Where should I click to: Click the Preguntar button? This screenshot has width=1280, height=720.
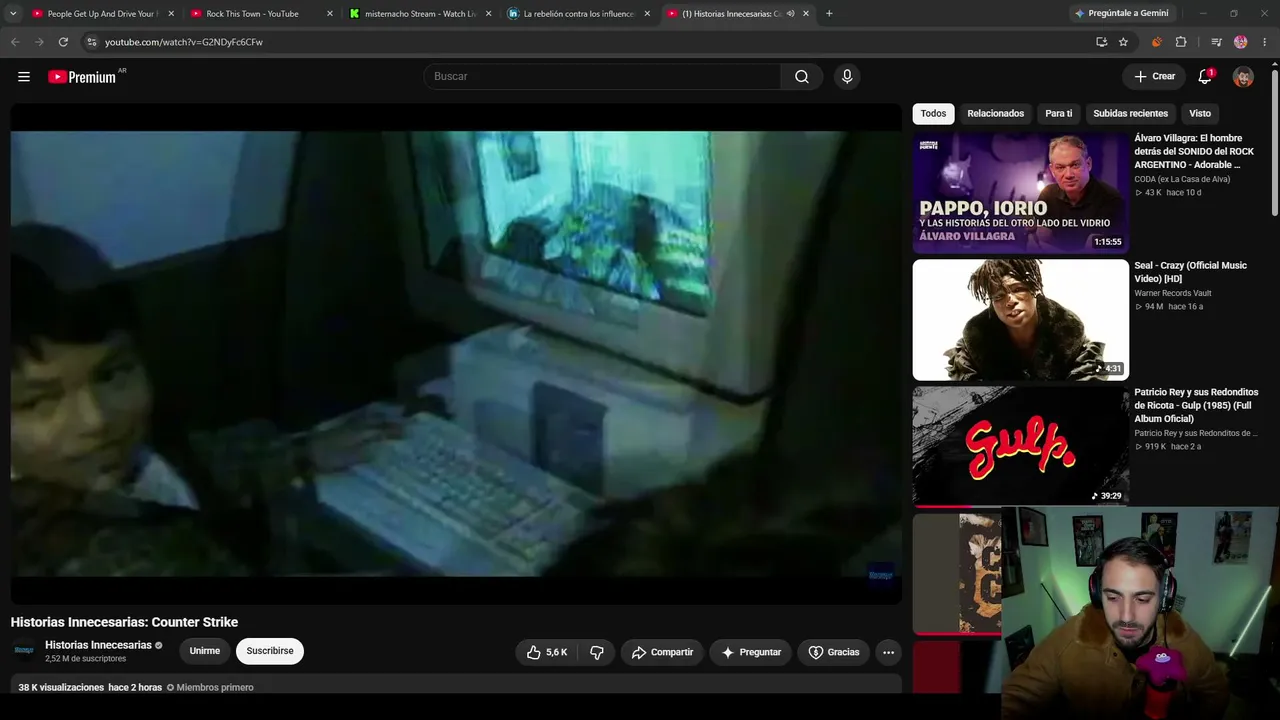click(751, 652)
